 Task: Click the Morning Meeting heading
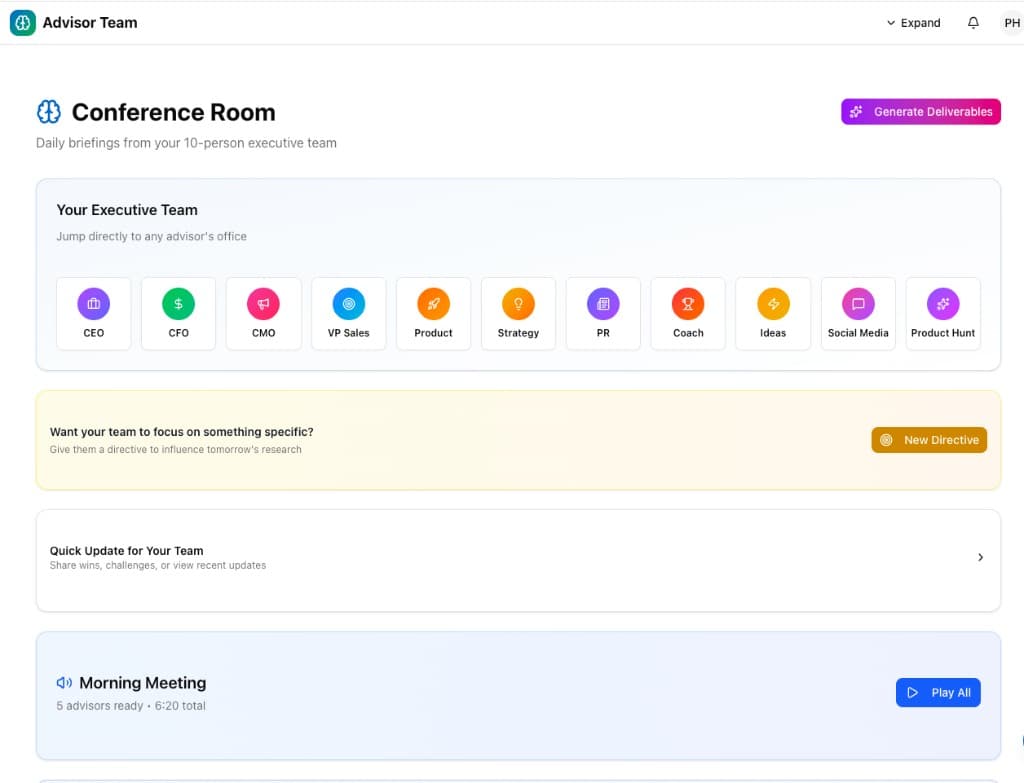[143, 682]
